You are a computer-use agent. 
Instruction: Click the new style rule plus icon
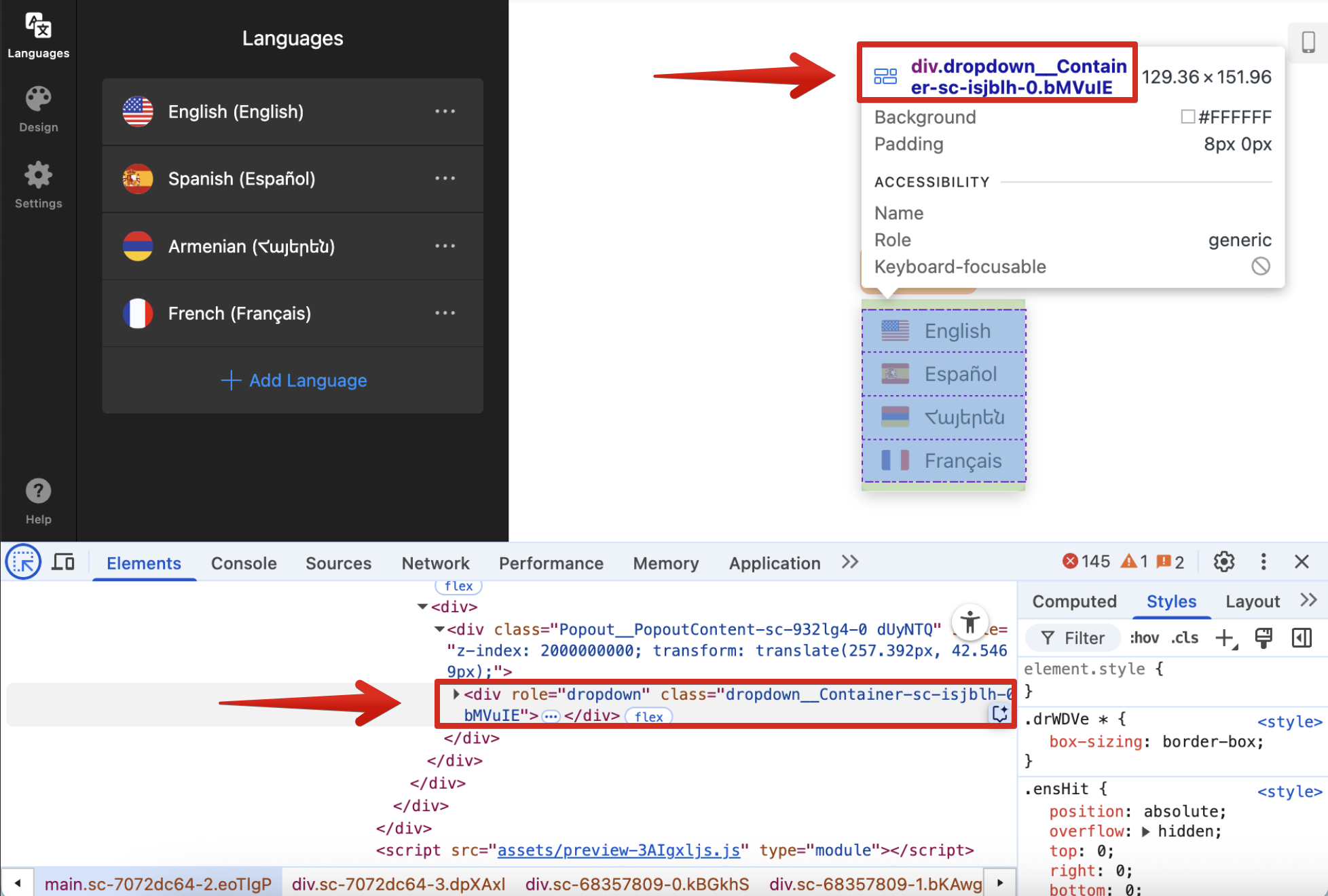point(1225,638)
